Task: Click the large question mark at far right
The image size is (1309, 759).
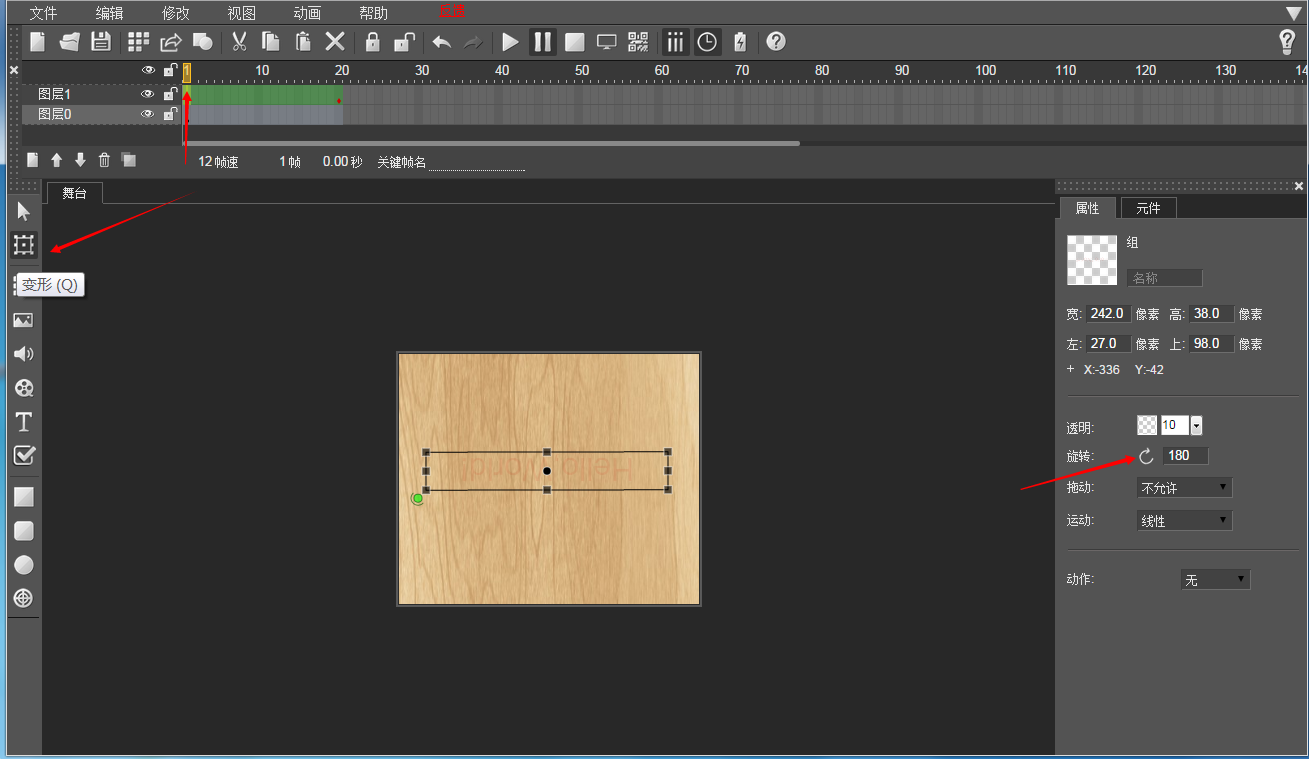Action: point(1288,42)
